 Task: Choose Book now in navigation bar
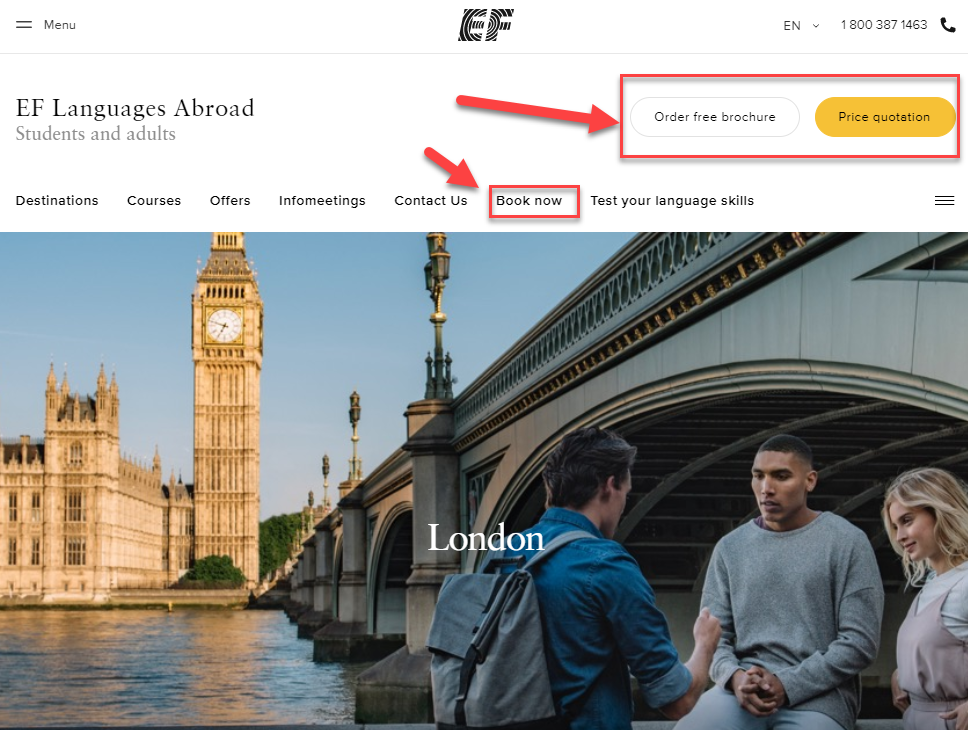coord(529,201)
